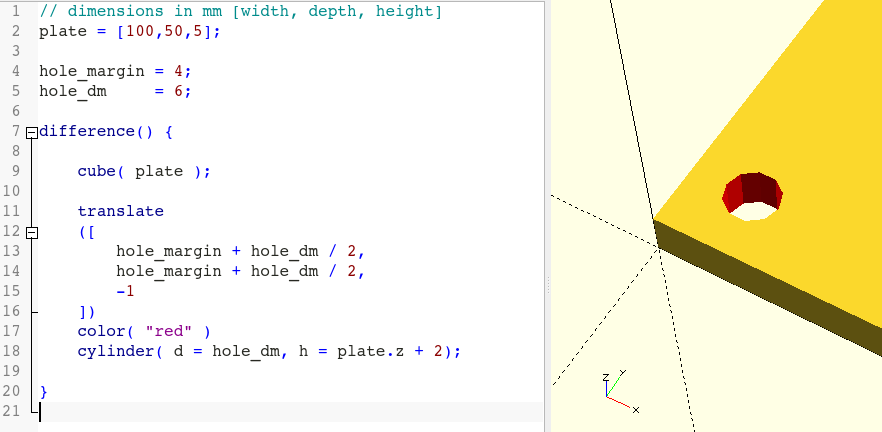Collapse the difference() block fold marker

32,132
